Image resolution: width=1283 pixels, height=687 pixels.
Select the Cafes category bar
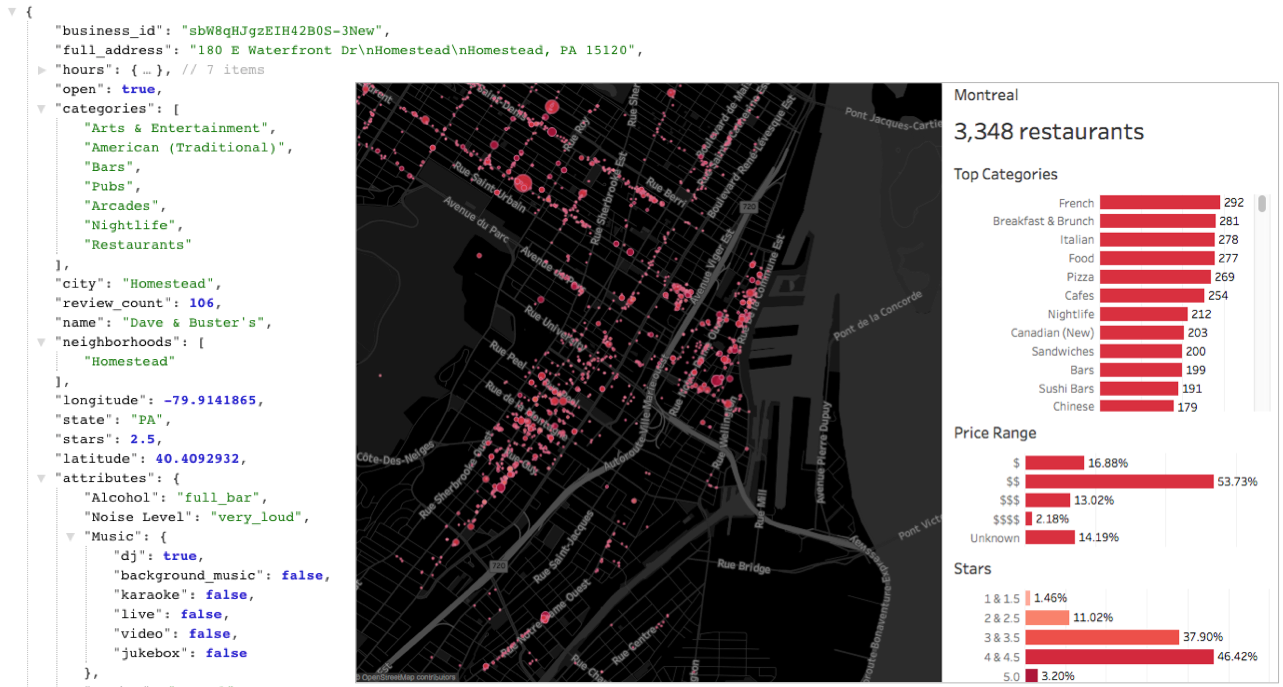(1152, 296)
